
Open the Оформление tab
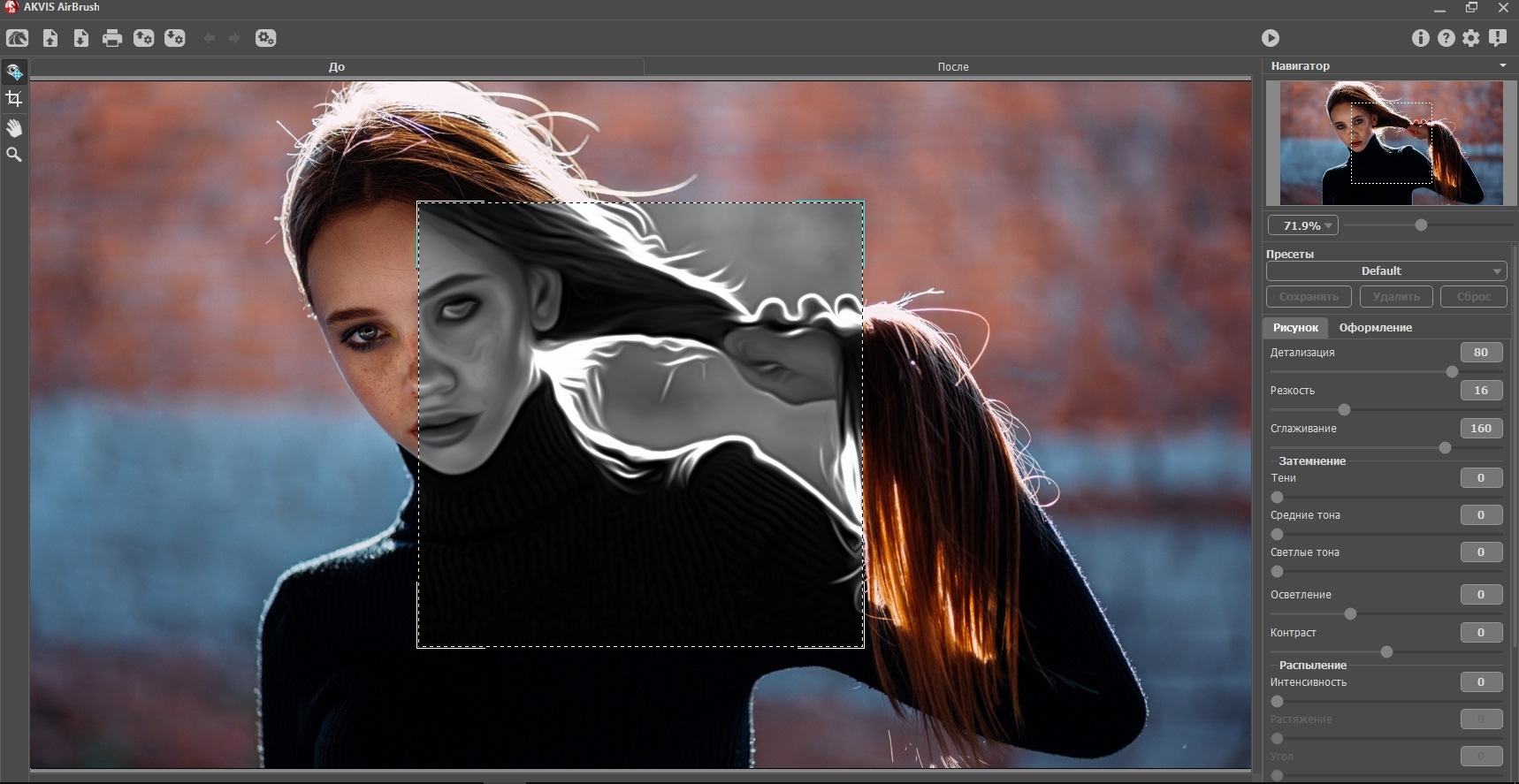pos(1375,328)
